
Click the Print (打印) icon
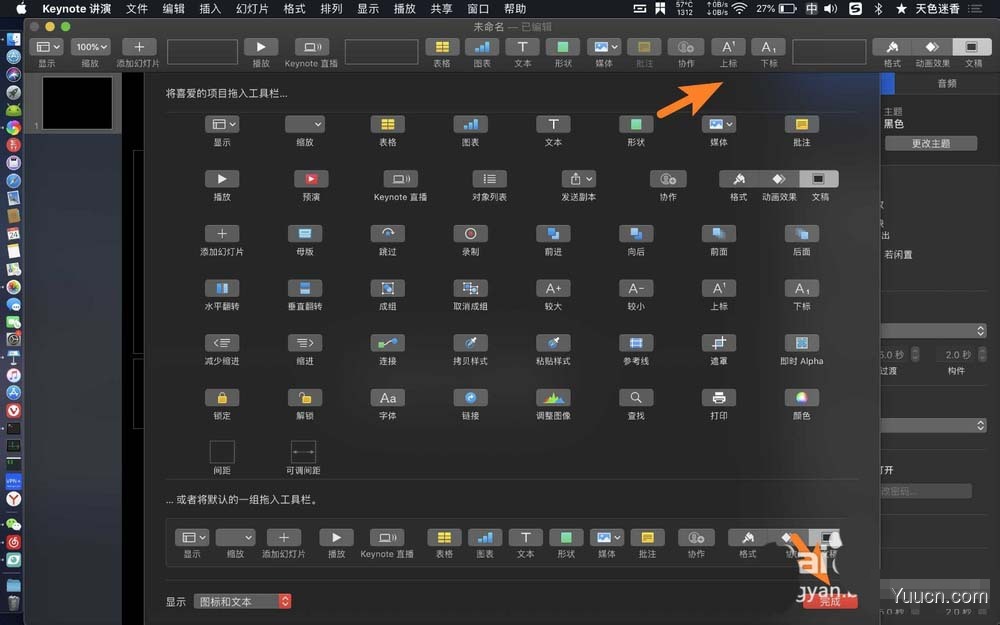(719, 398)
